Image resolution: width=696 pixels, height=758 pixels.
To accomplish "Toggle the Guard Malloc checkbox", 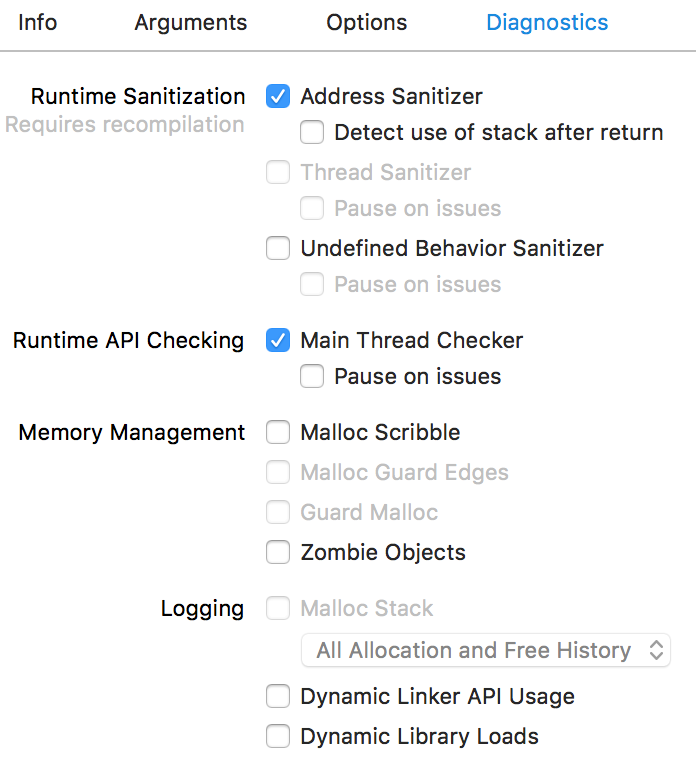I will (278, 512).
